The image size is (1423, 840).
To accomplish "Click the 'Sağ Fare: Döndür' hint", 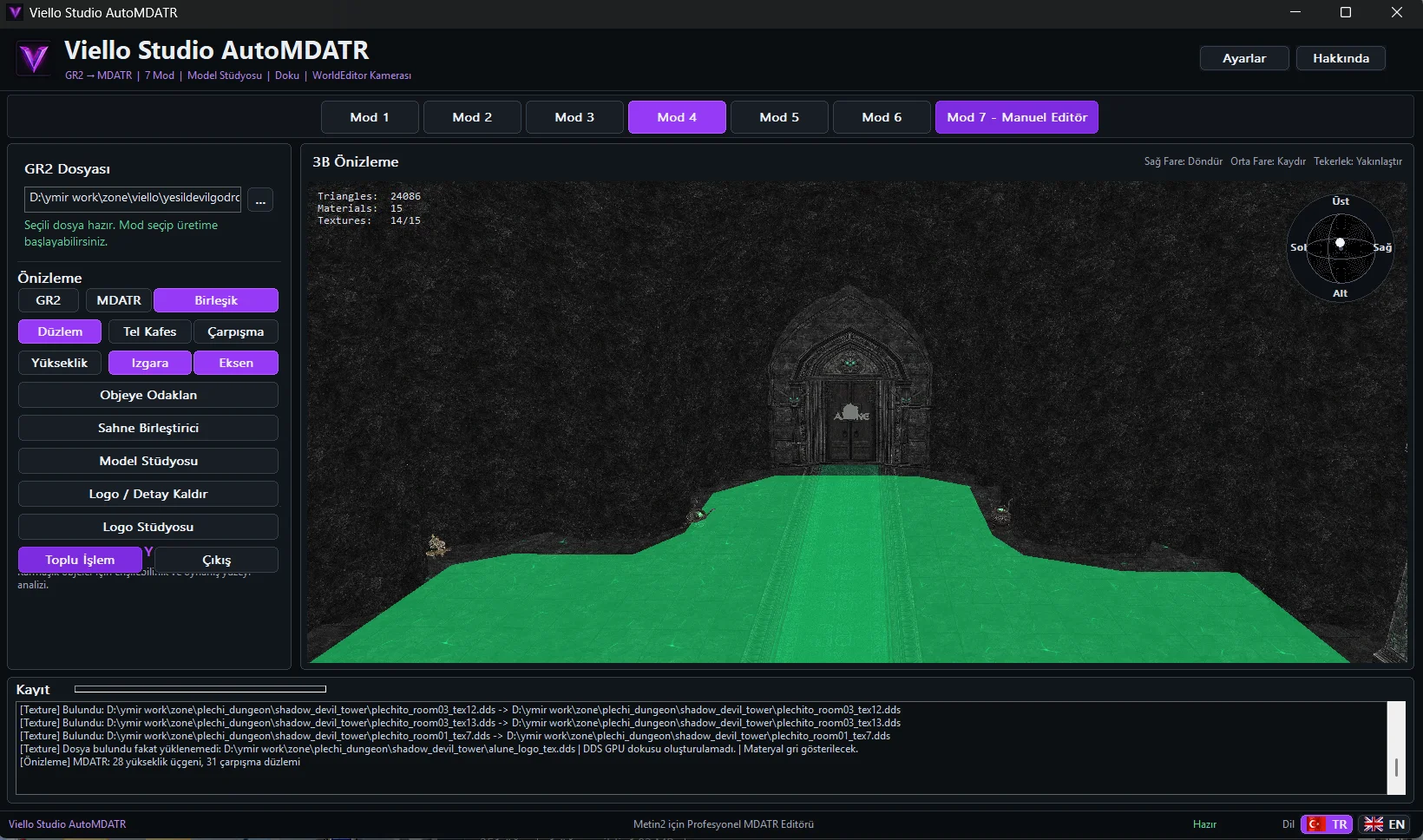I will (1184, 161).
